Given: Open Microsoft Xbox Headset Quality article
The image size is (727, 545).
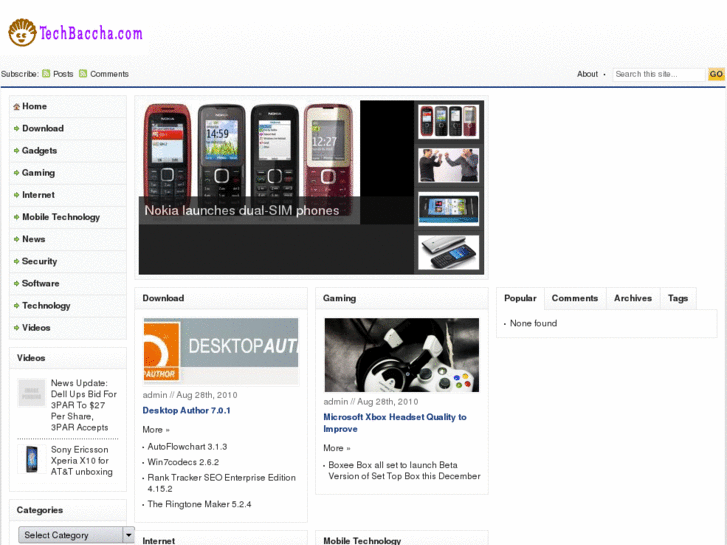Looking at the screenshot, I should pyautogui.click(x=395, y=423).
